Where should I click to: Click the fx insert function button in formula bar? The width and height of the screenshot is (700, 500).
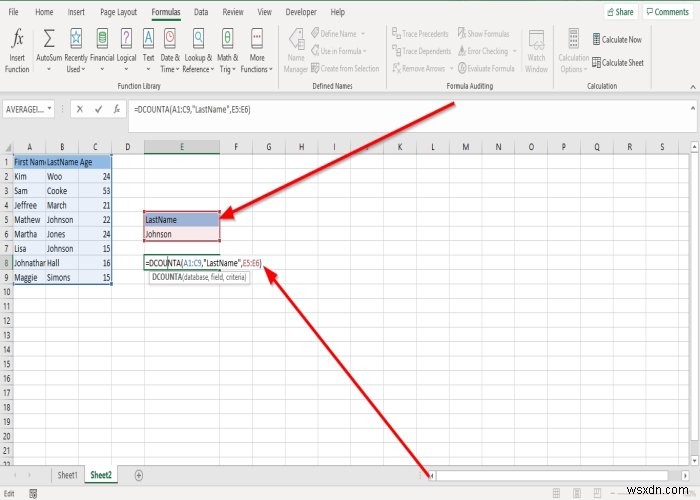(x=117, y=109)
